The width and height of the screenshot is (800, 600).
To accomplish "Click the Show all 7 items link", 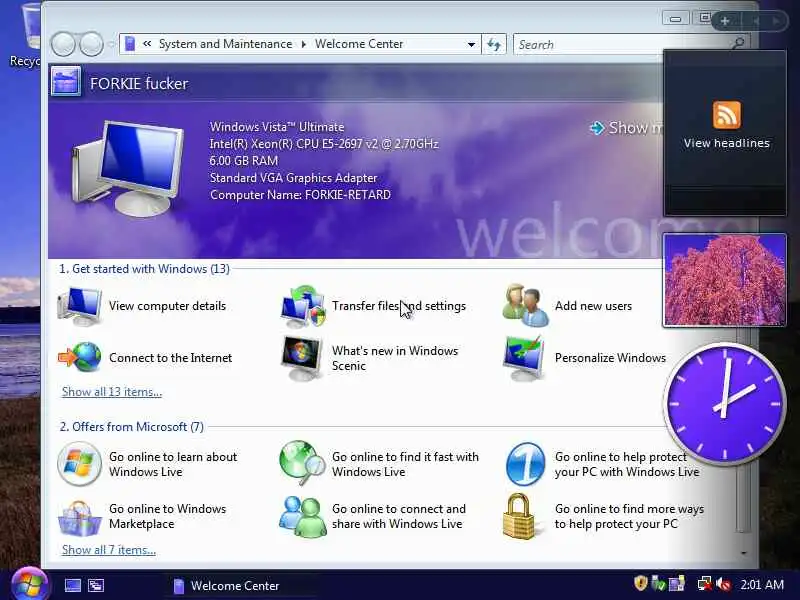I will coord(109,550).
